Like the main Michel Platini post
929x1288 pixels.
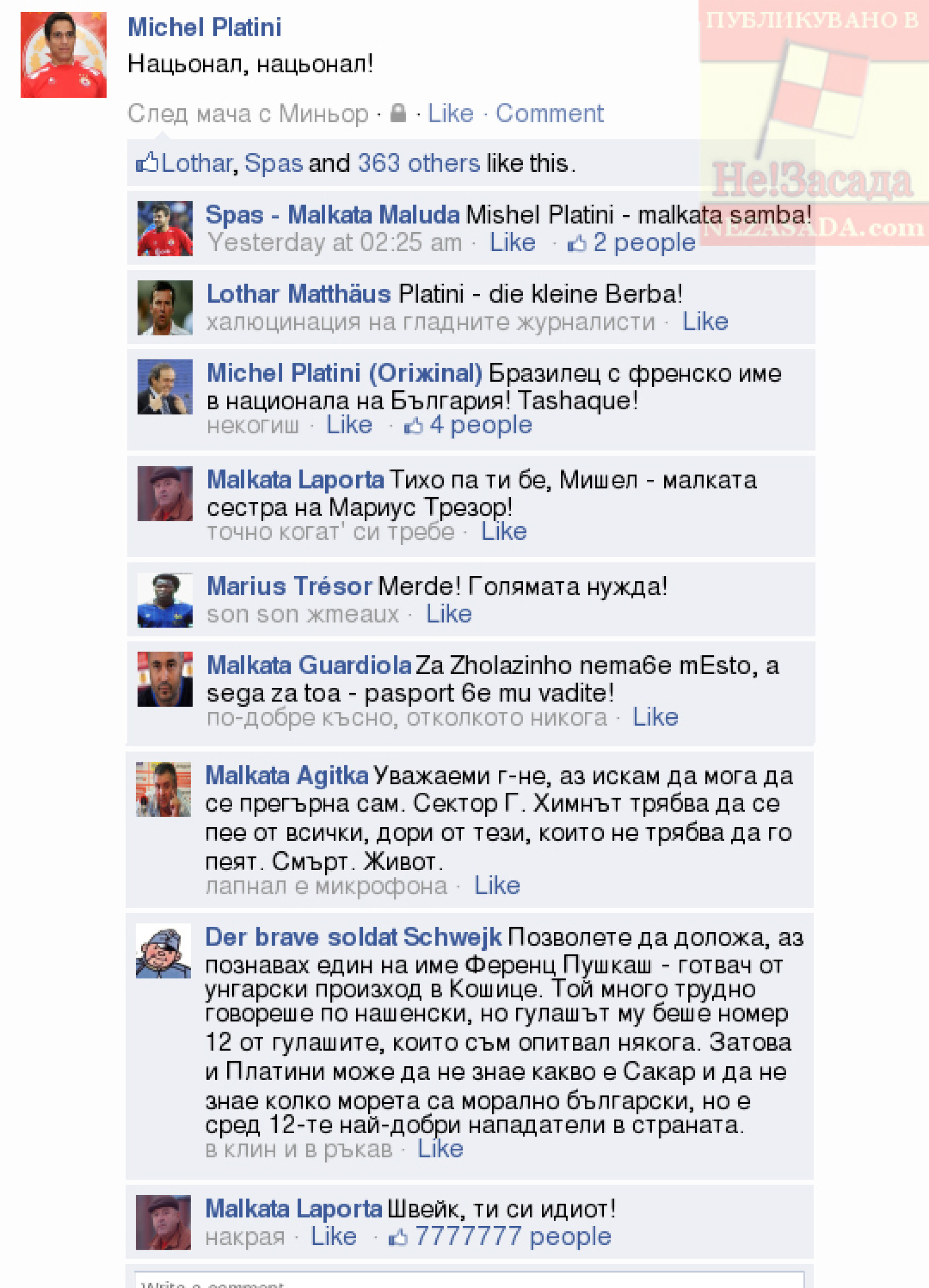pos(450,113)
